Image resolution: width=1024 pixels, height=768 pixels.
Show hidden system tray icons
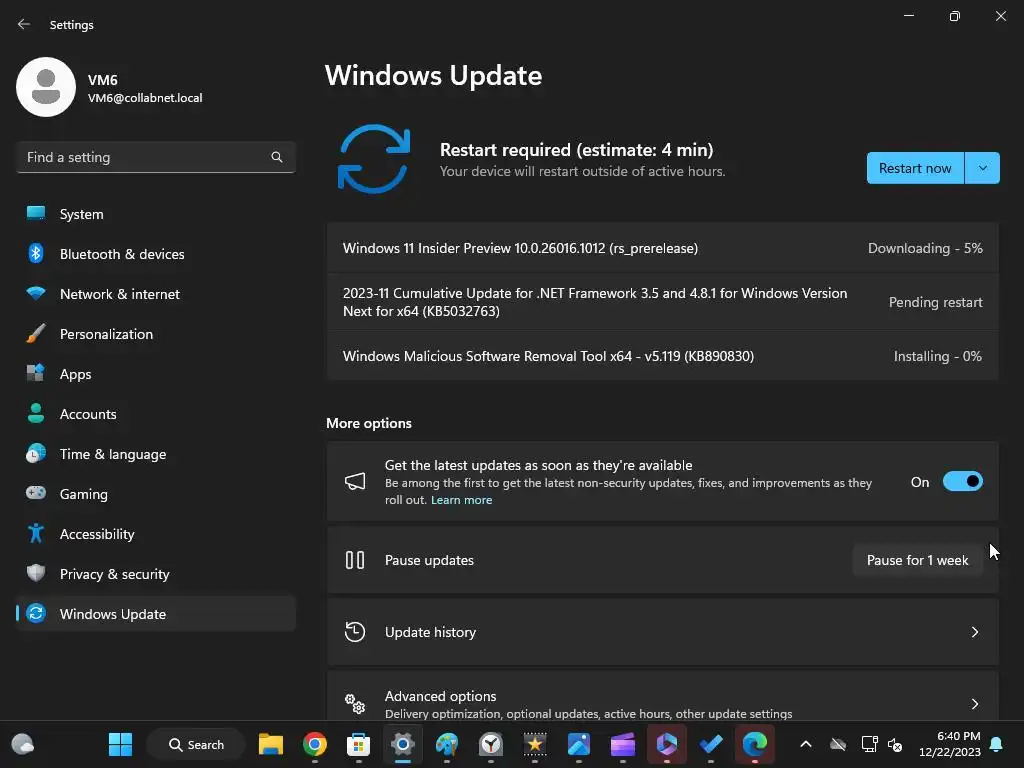pyautogui.click(x=806, y=744)
